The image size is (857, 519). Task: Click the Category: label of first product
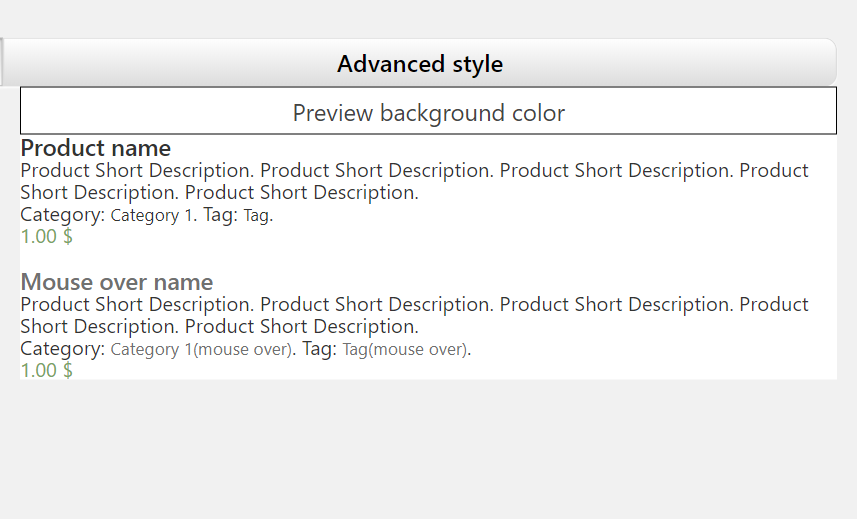click(62, 215)
